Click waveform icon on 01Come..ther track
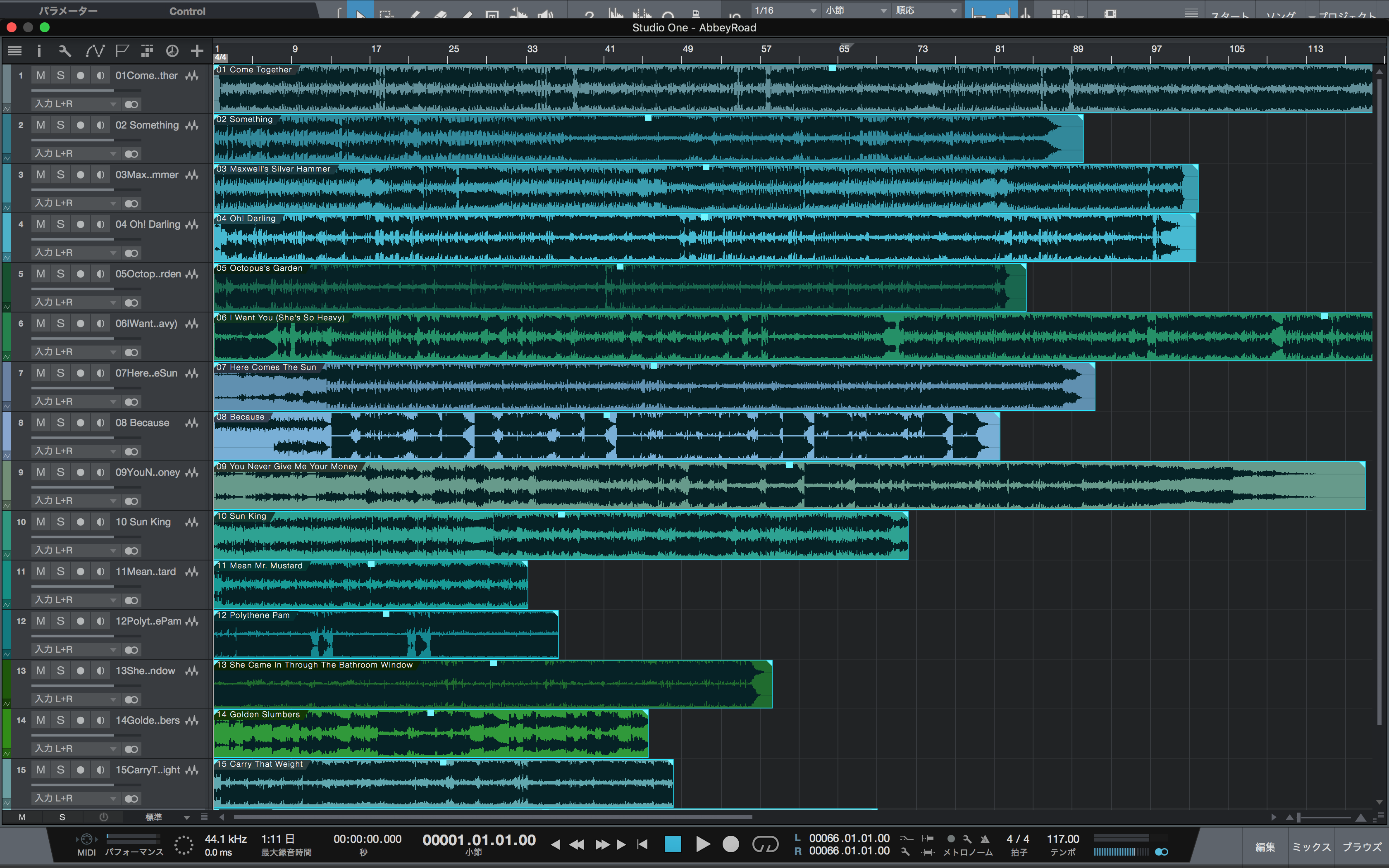 192,76
